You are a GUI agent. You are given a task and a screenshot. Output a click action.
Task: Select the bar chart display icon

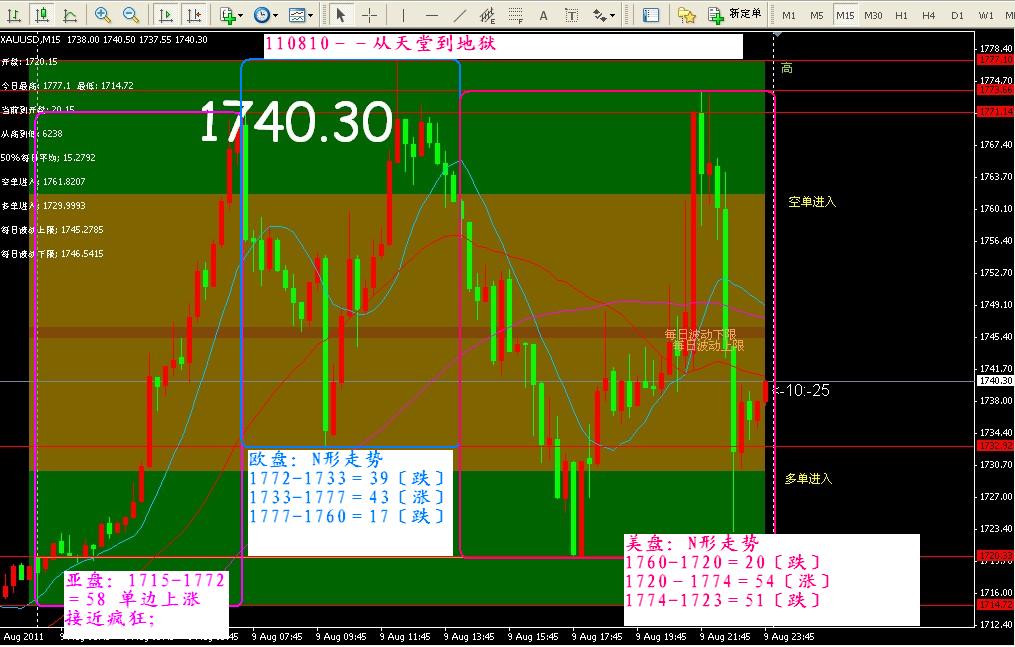pyautogui.click(x=13, y=15)
